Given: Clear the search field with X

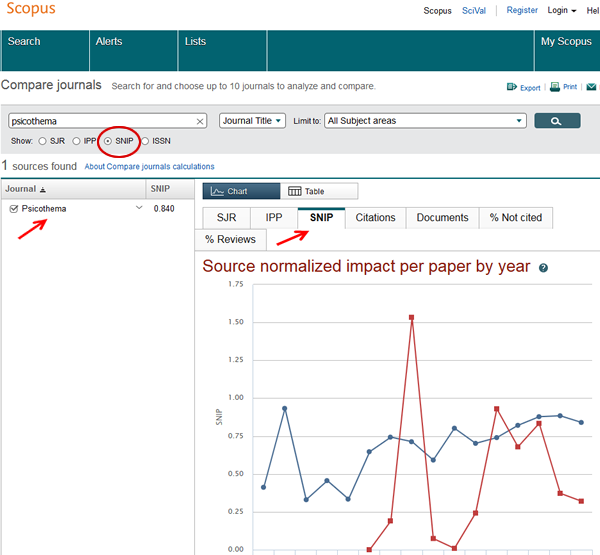Looking at the screenshot, I should click(200, 121).
